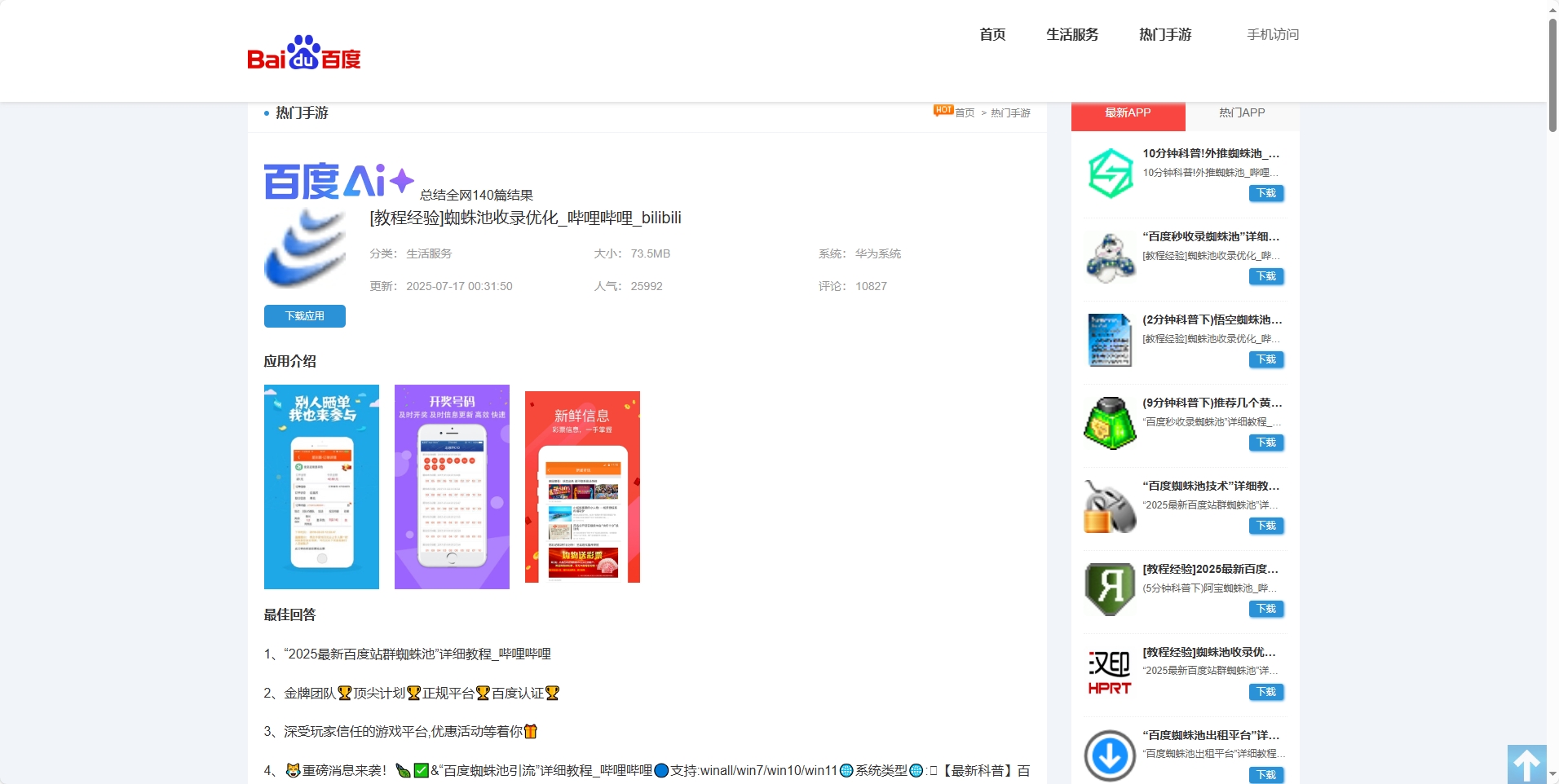This screenshot has width=1559, height=784.
Task: Click the update date 2025-07-17 00:31:50
Action: coord(459,287)
